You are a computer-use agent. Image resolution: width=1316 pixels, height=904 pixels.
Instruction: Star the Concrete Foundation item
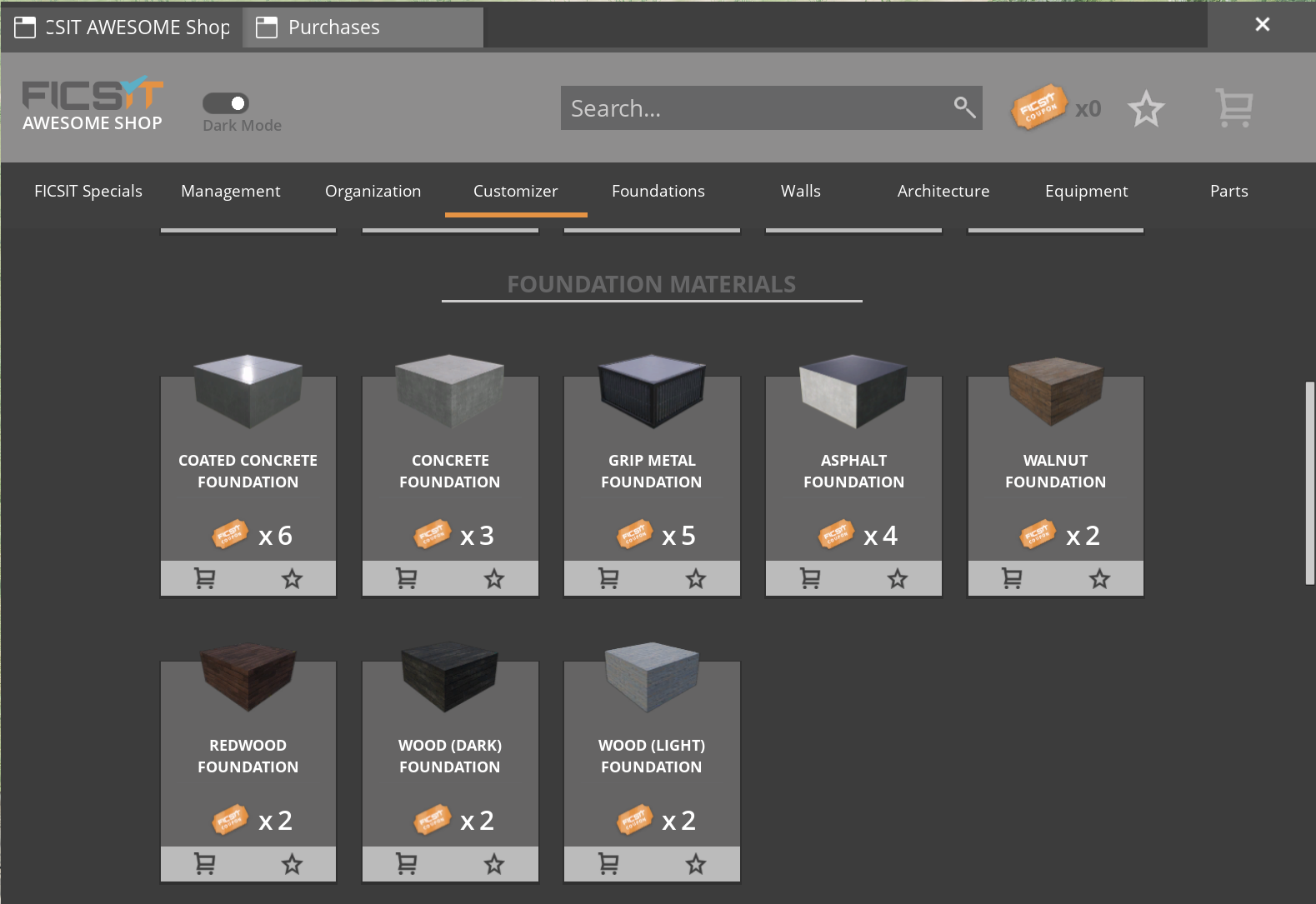click(494, 578)
